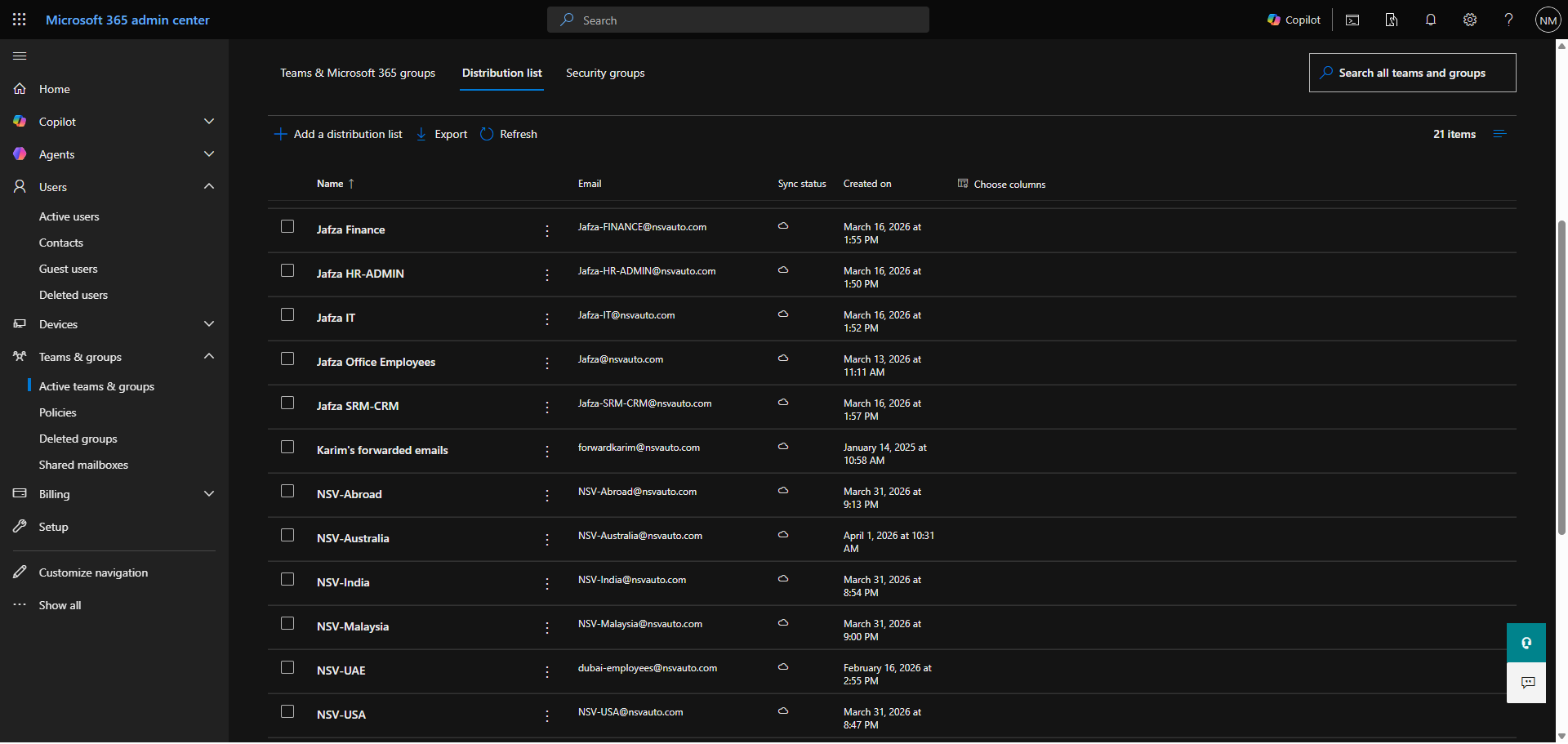The height and width of the screenshot is (744, 1568).
Task: Click Search all teams and groups box
Action: click(1412, 73)
